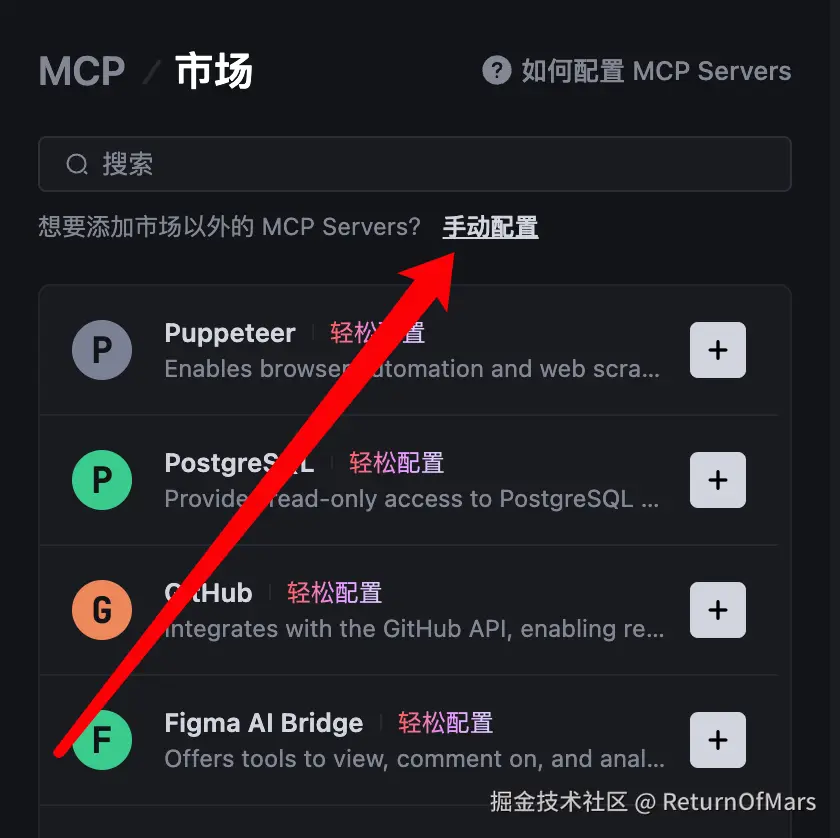The height and width of the screenshot is (838, 840).
Task: Click PostgreSQL's 轻松配置 tag
Action: (x=396, y=463)
